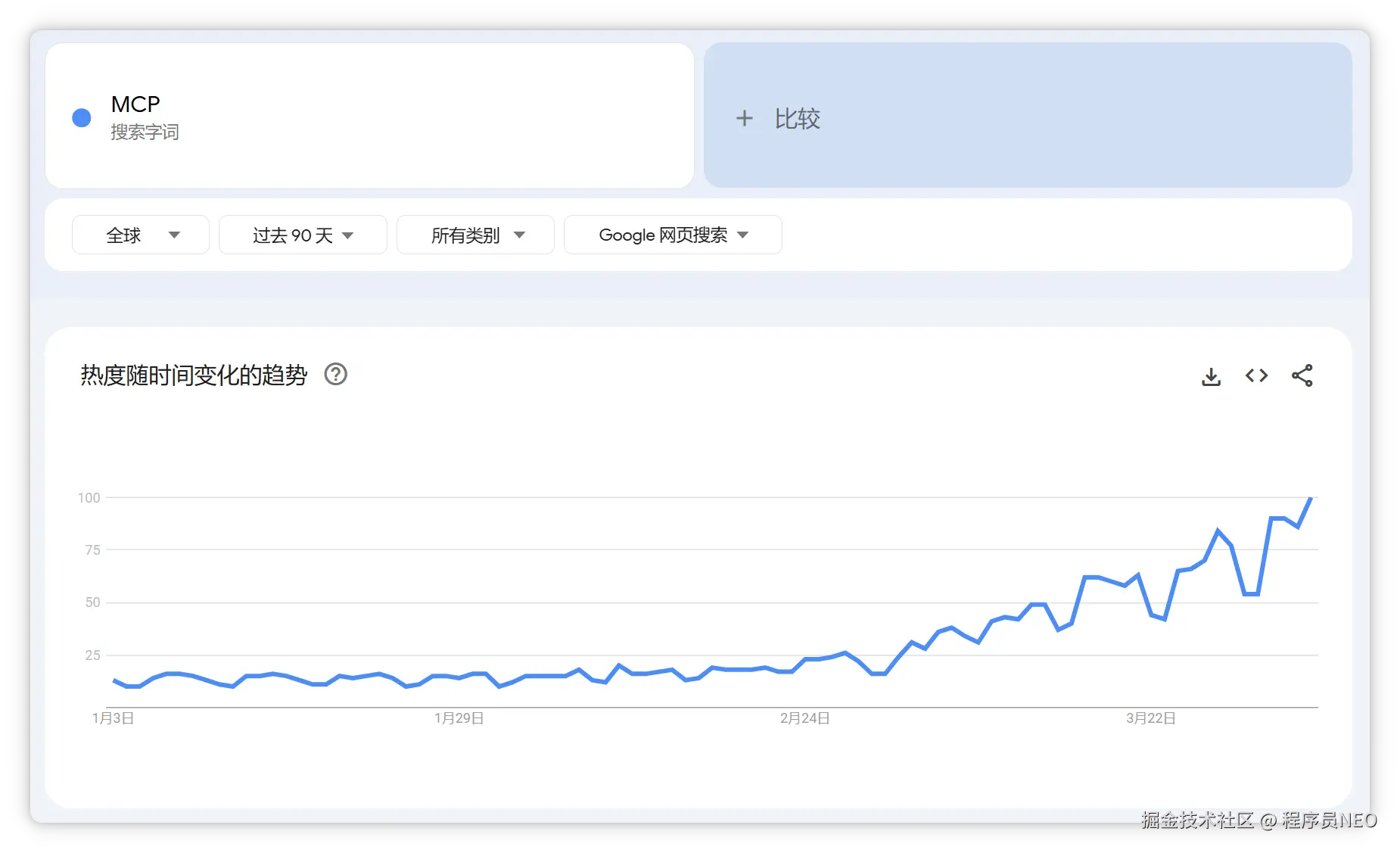
Task: Select the 2月24日 date label
Action: tap(804, 718)
